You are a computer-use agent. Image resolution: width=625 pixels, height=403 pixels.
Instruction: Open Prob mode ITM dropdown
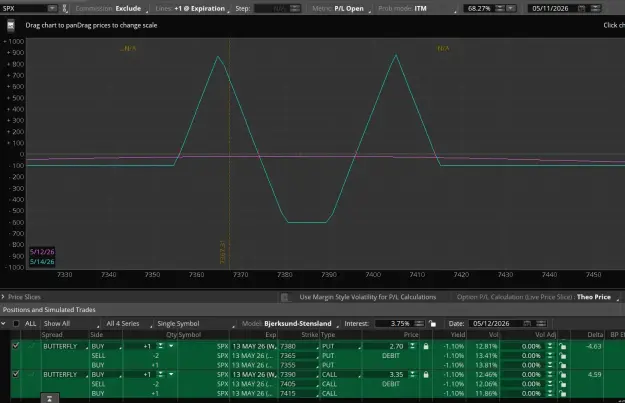(x=417, y=8)
